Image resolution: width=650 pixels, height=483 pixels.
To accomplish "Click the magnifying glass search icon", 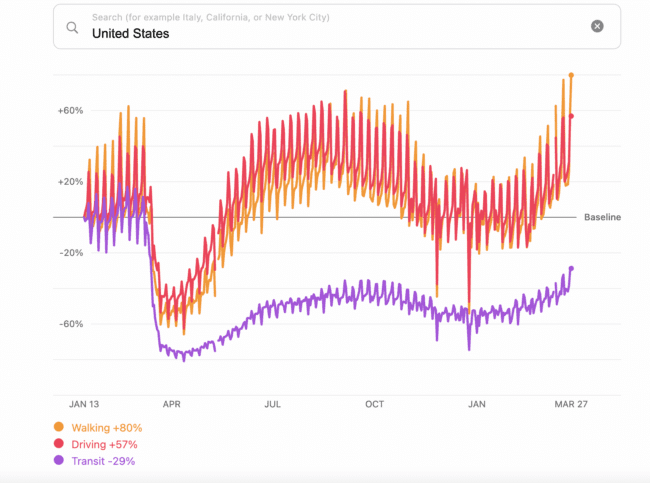I will [72, 27].
